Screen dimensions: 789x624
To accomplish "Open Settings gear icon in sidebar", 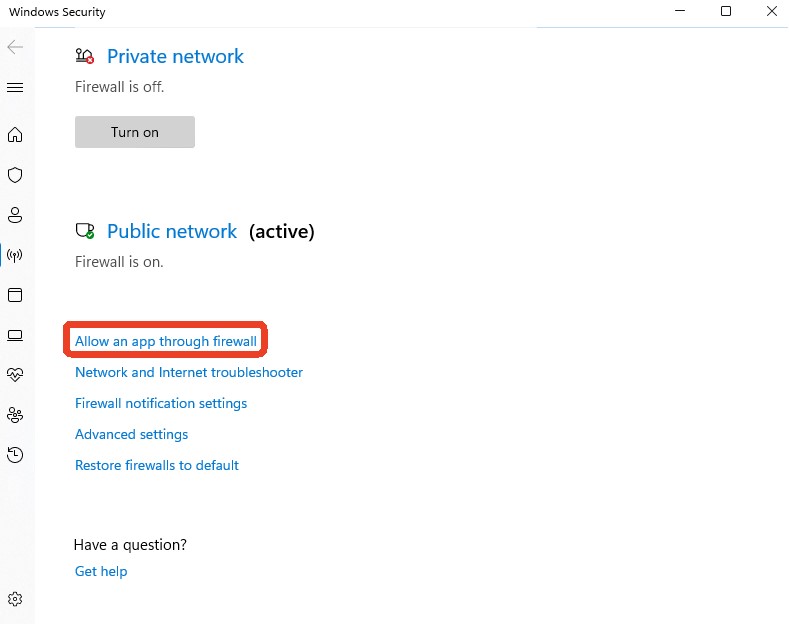I will pos(15,600).
